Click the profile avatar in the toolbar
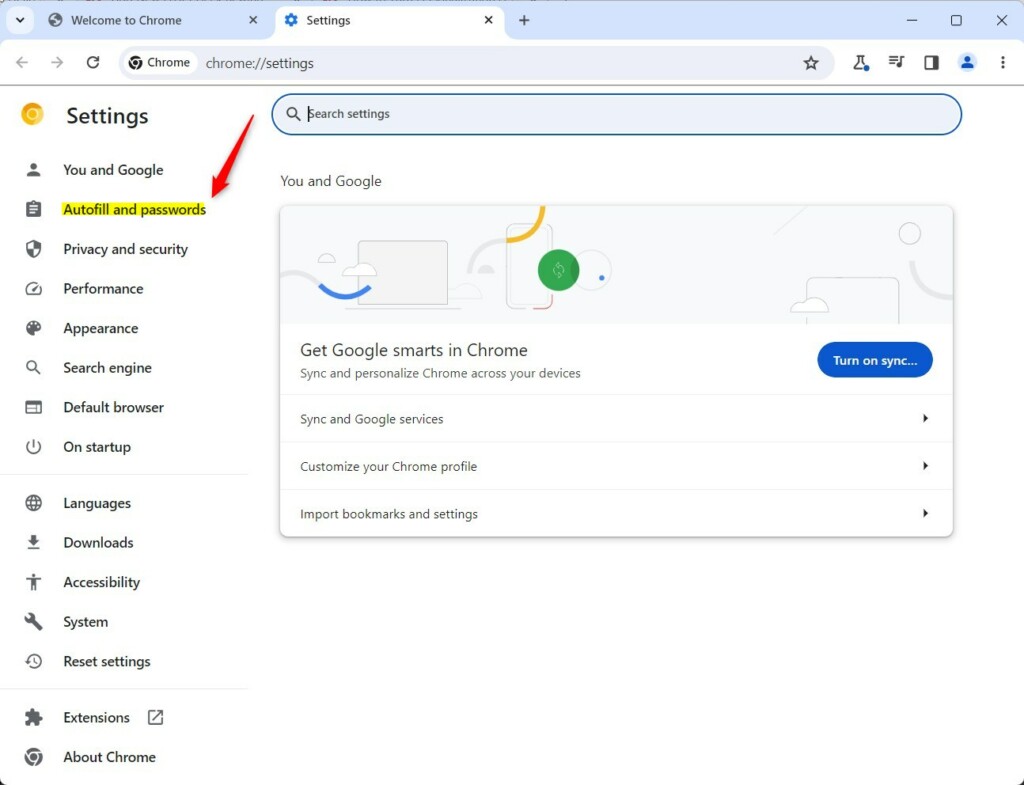This screenshot has height=785, width=1024. pos(966,62)
